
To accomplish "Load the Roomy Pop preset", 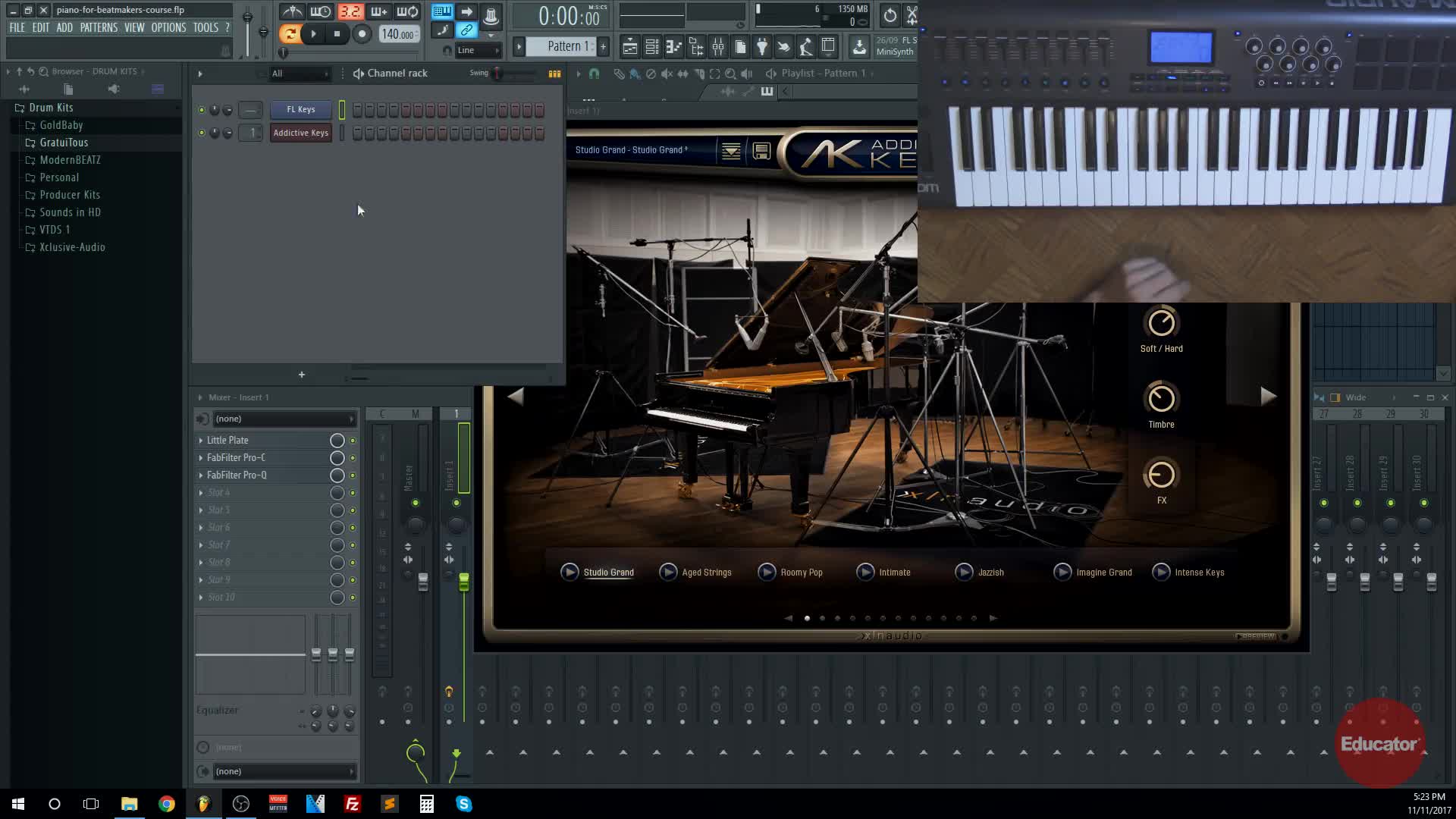I will coord(801,573).
